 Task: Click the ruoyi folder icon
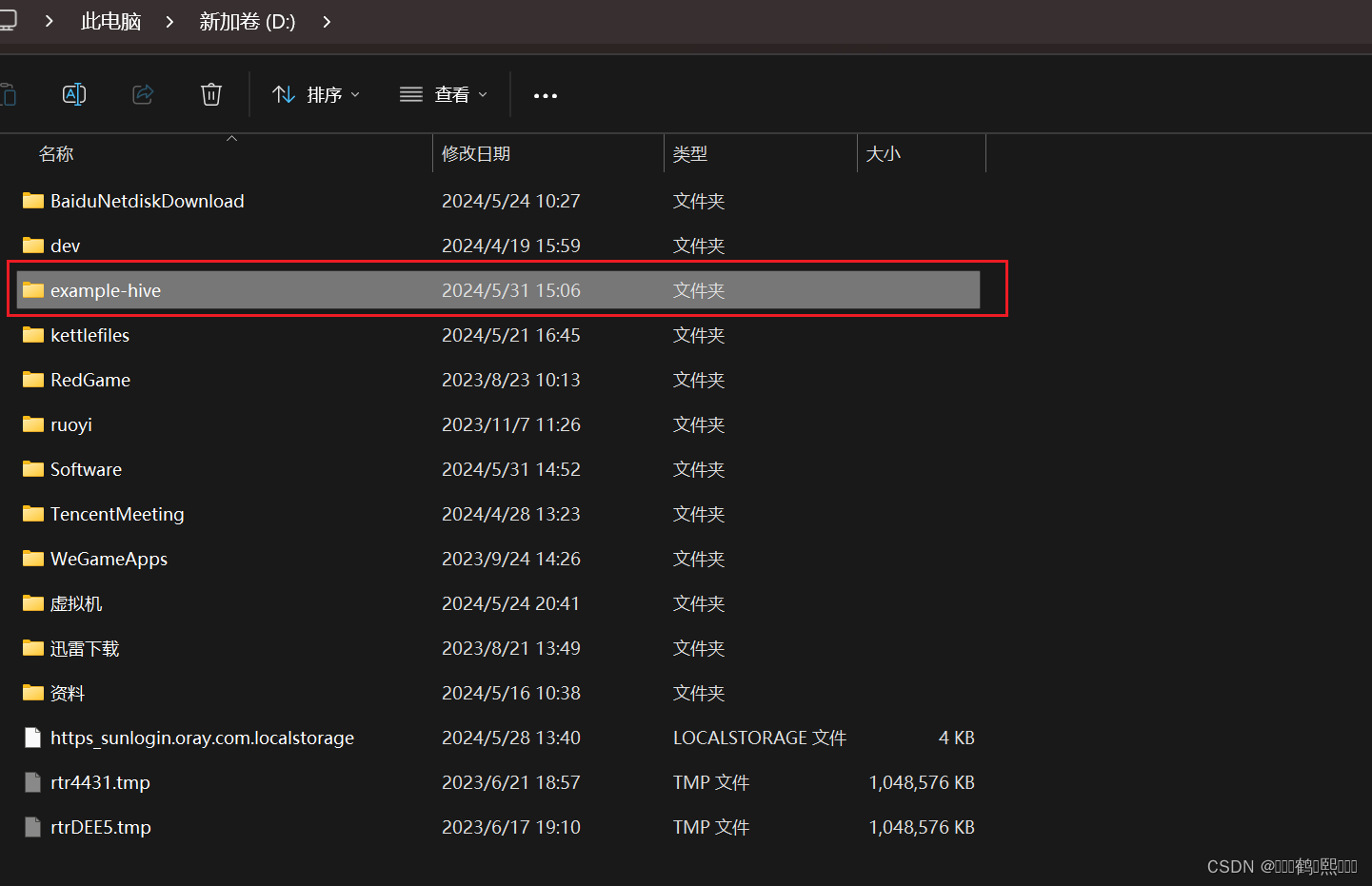point(33,423)
